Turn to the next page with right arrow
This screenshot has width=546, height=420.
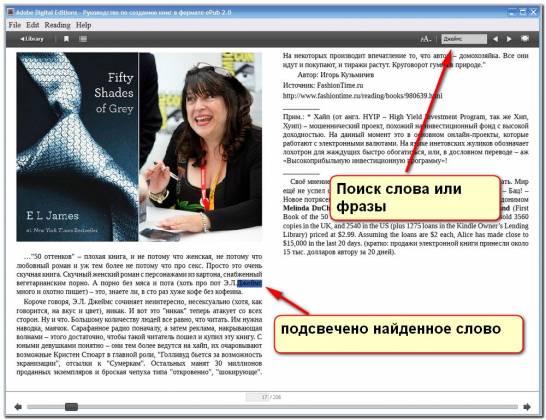point(527,407)
